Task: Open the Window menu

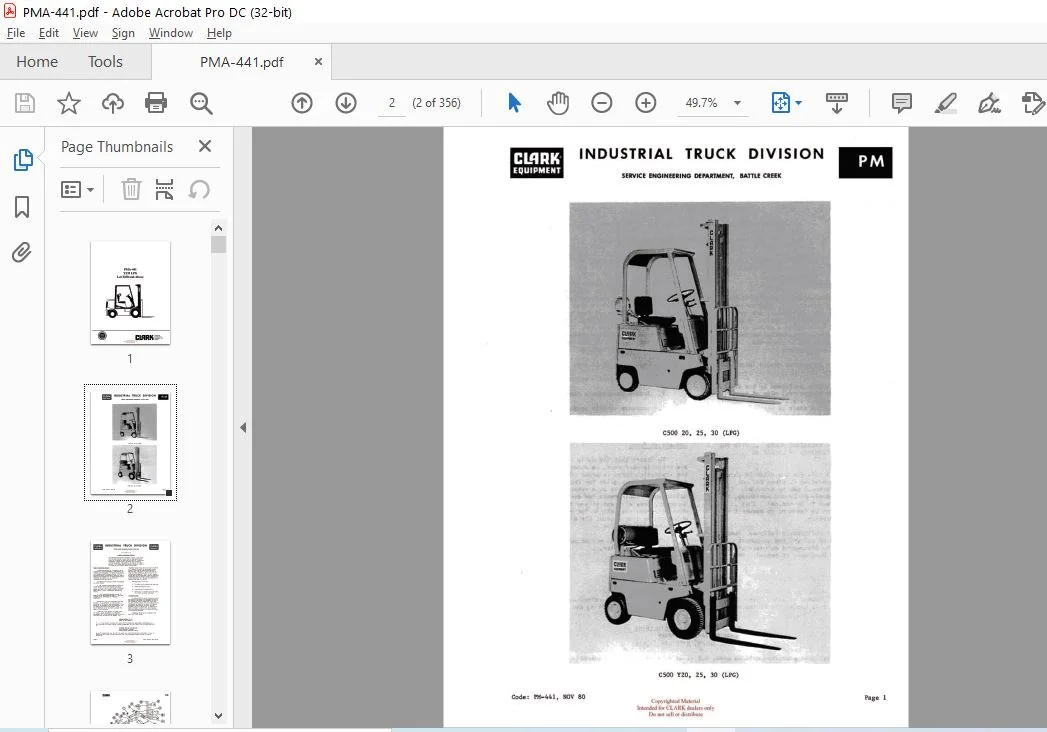Action: pos(171,33)
